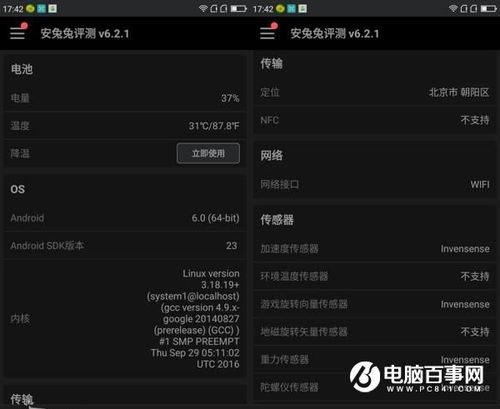The image size is (500, 409).
Task: Select the NFC 不支持 row
Action: pyautogui.click(x=375, y=120)
